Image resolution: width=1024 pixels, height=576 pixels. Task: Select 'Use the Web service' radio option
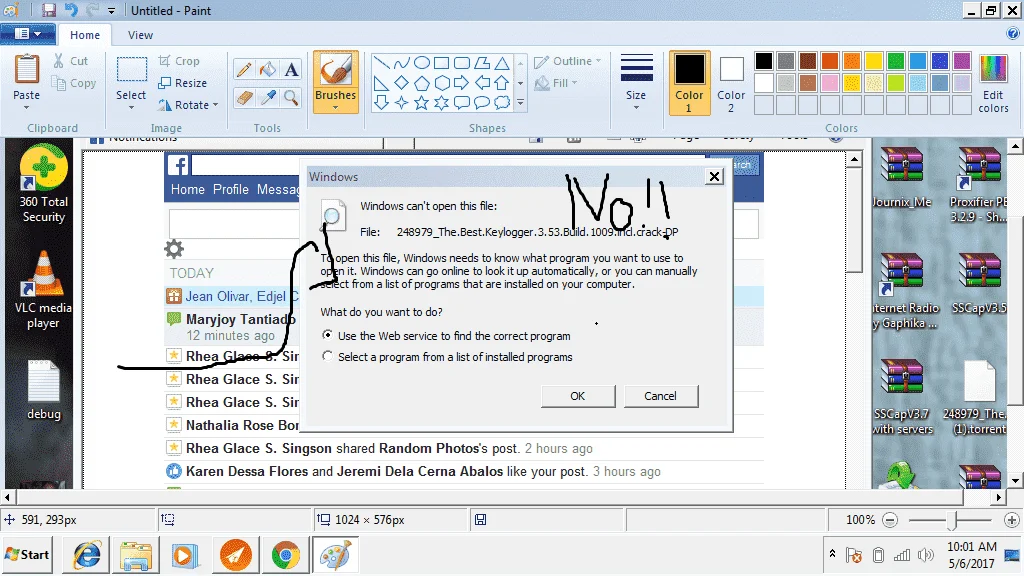coord(327,335)
